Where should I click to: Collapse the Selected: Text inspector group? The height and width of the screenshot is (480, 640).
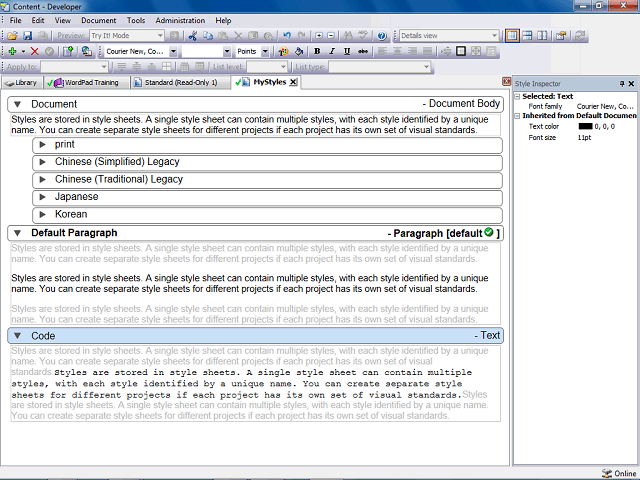pos(517,97)
